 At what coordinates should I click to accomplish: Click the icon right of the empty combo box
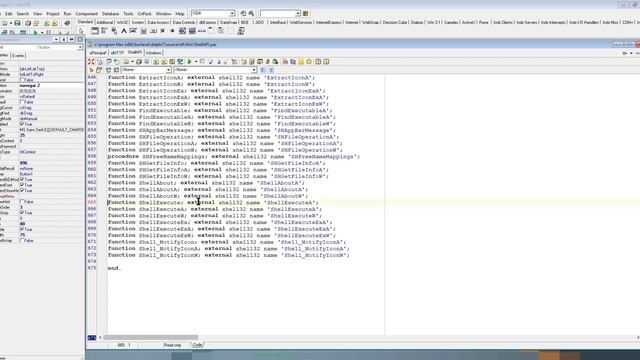click(x=305, y=13)
